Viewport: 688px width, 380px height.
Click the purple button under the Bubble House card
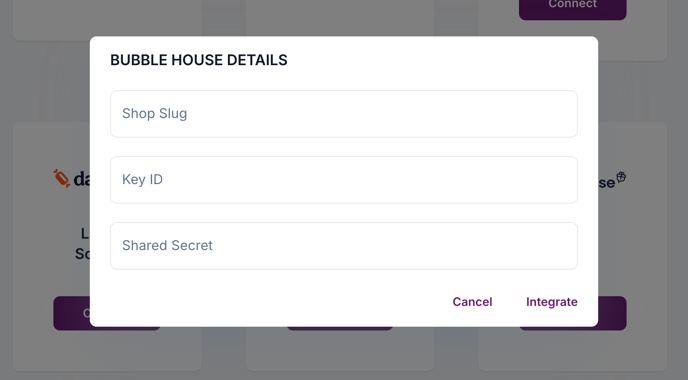click(x=612, y=313)
